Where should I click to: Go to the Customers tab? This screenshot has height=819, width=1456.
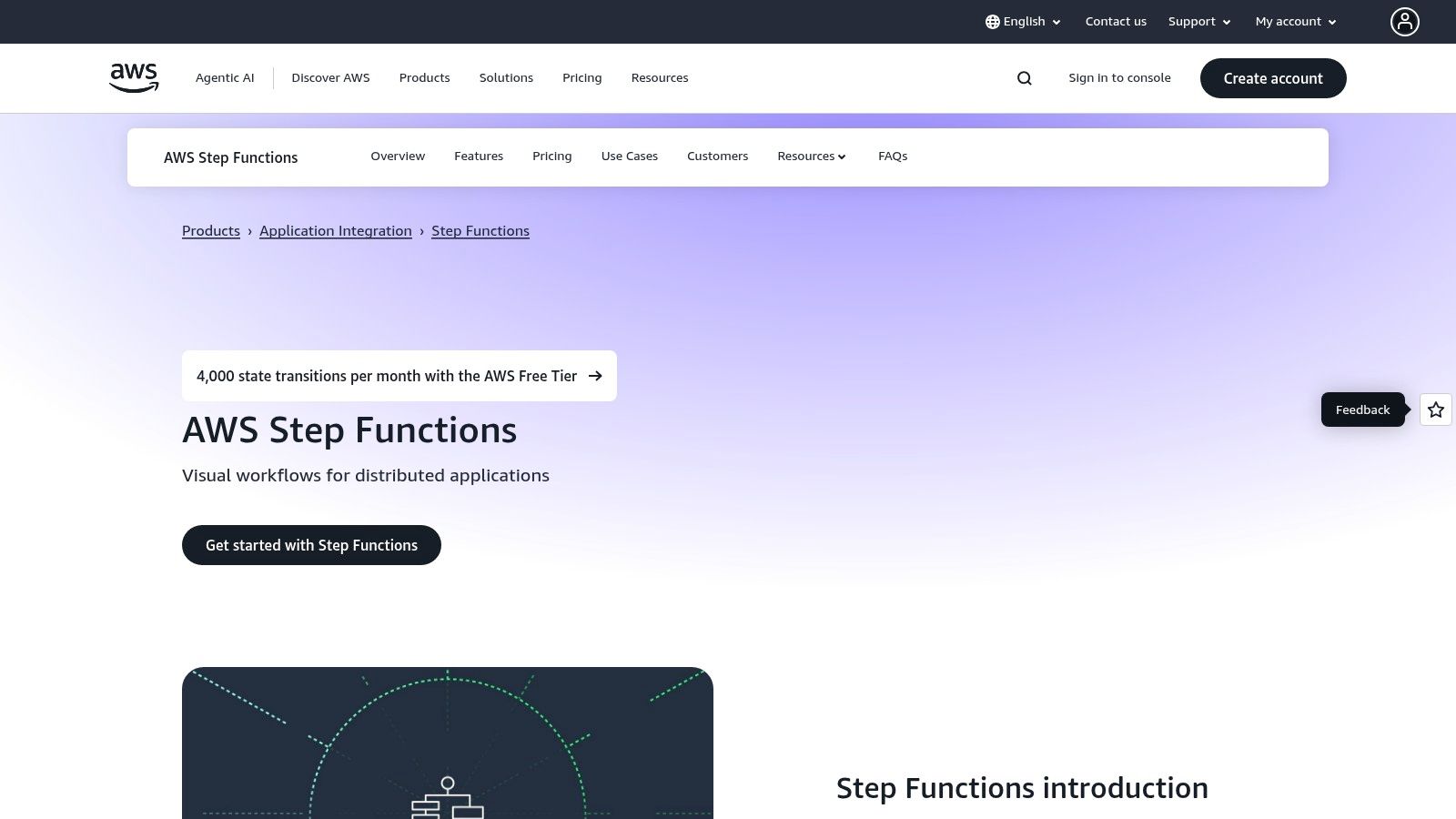717,157
